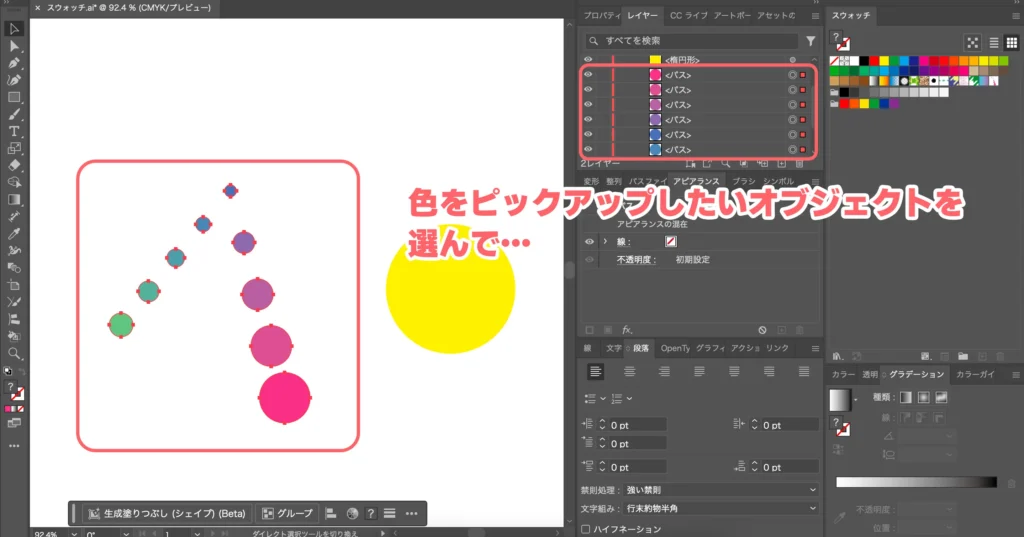Click the gradient slider bar
Viewport: 1024px width, 537px height.
pyautogui.click(x=916, y=483)
